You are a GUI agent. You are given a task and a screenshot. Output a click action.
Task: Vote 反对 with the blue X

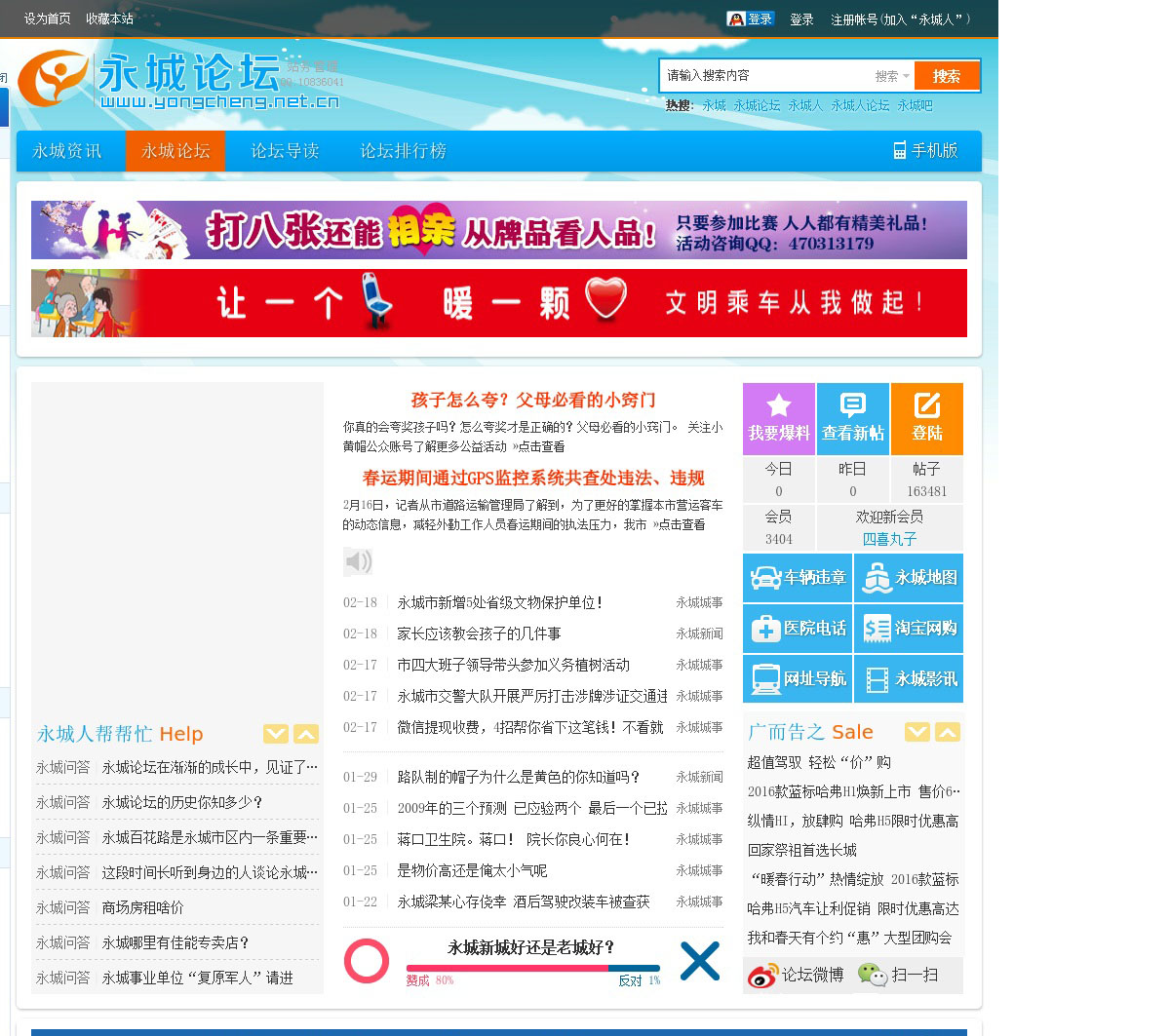point(699,961)
